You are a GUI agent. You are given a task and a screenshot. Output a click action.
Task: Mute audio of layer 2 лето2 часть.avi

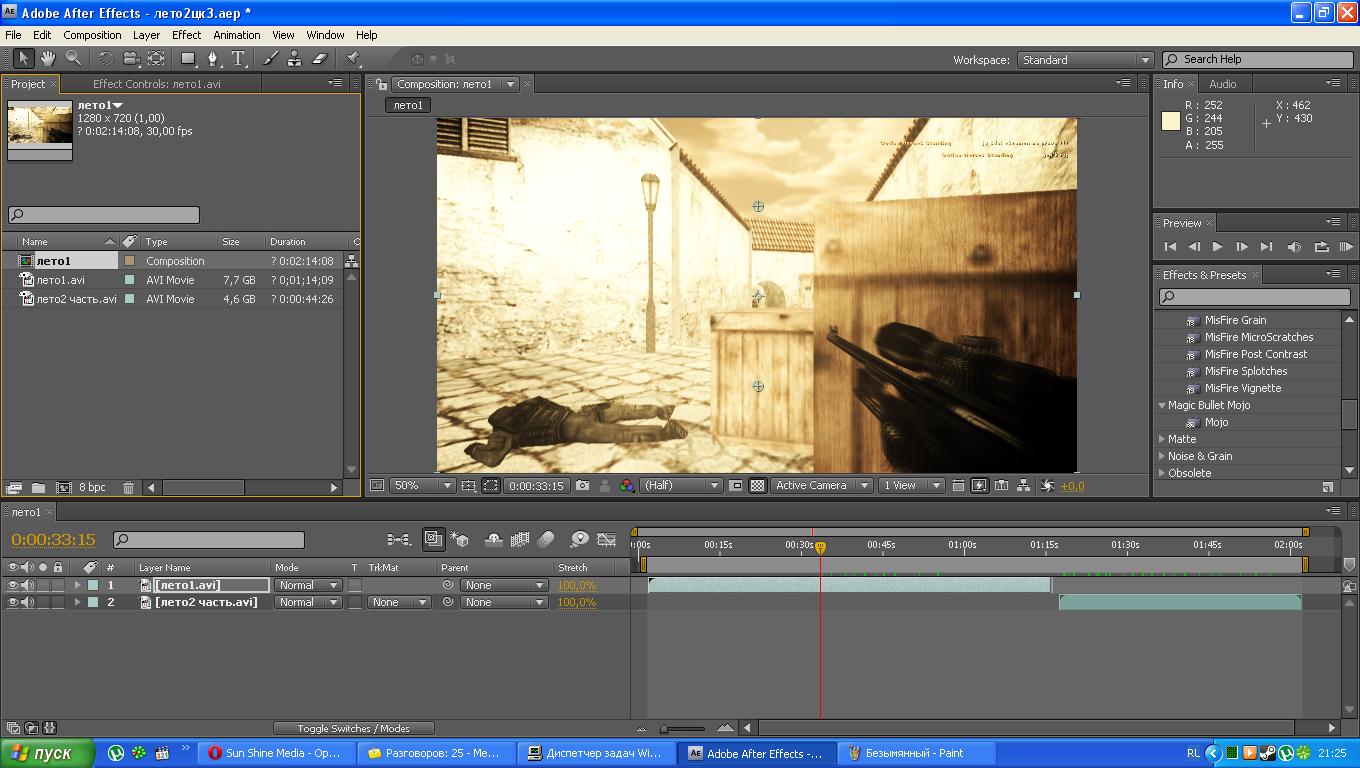coord(28,602)
